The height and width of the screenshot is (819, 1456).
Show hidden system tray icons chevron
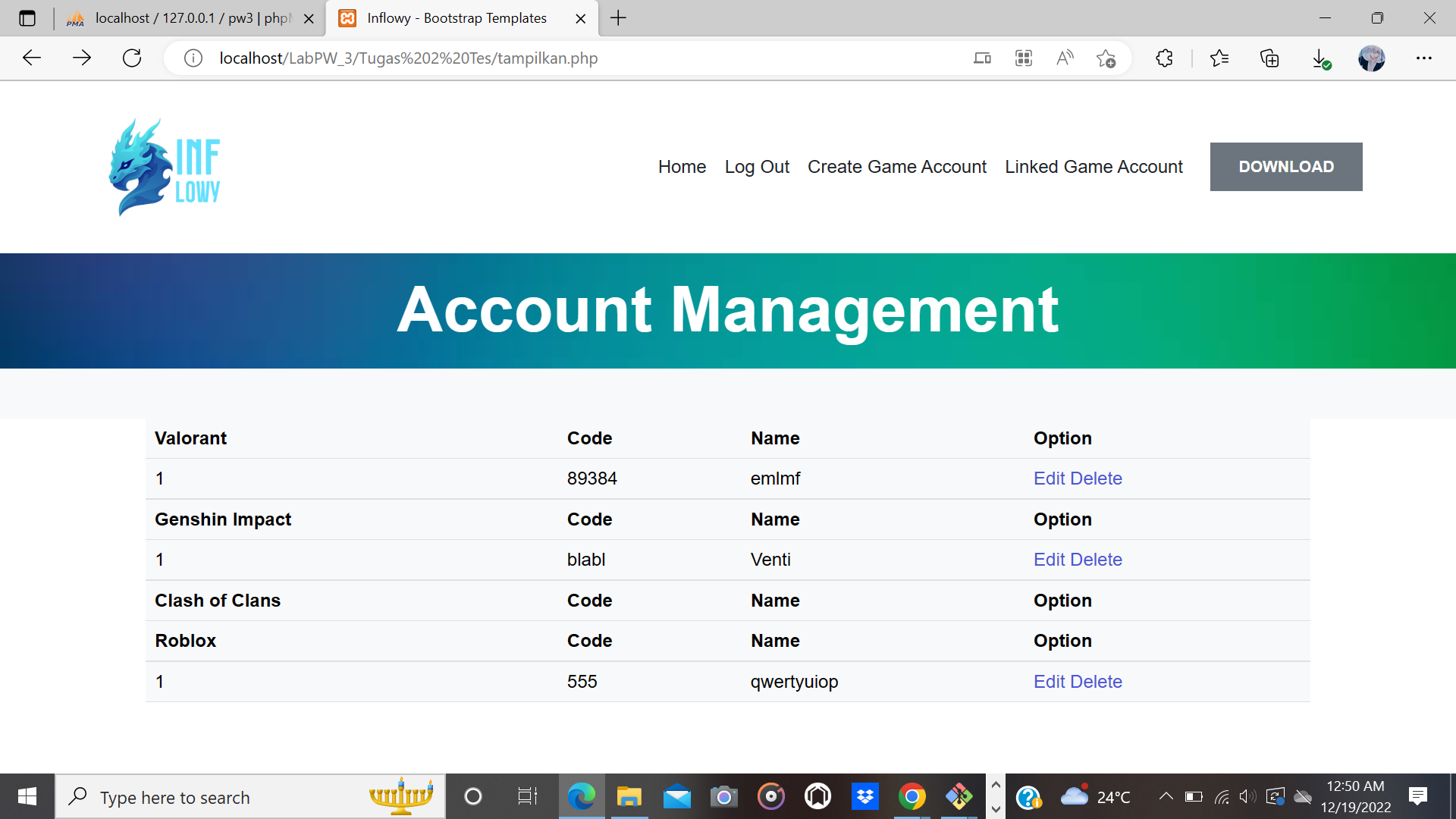coord(1166,796)
